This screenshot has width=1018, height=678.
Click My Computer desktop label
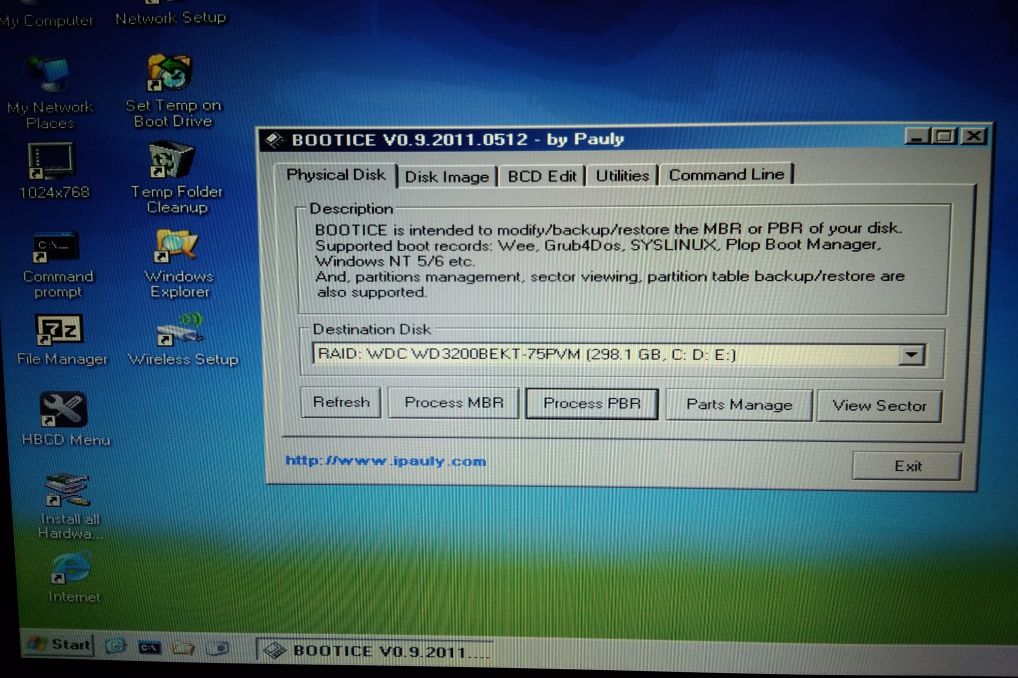[47, 20]
